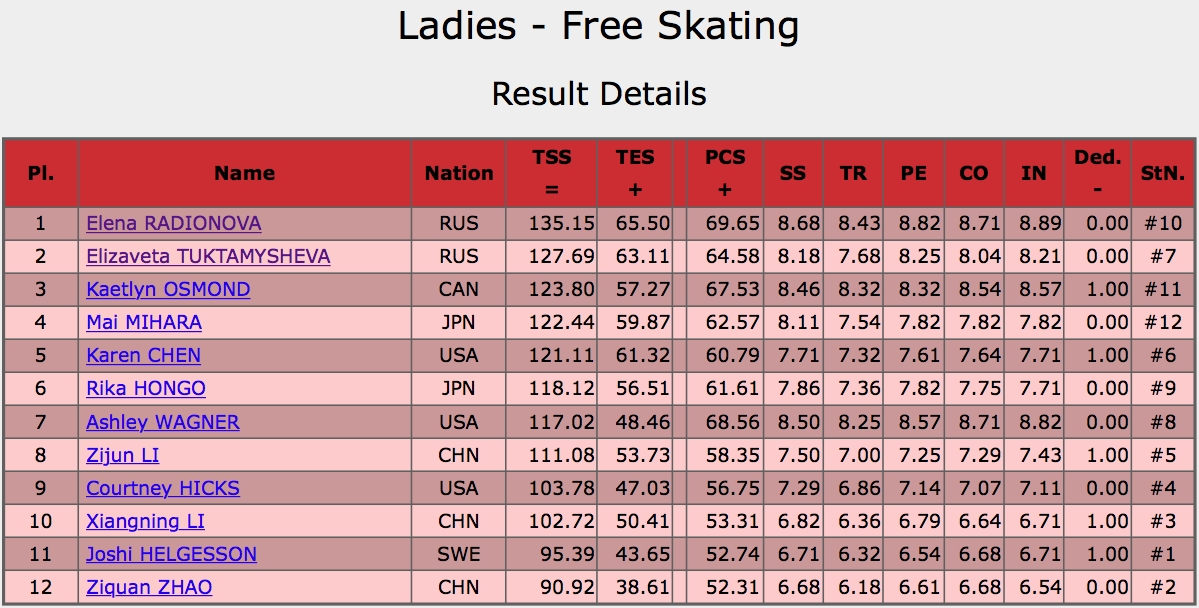
Task: Select the Karen CHEN link
Action: point(144,356)
